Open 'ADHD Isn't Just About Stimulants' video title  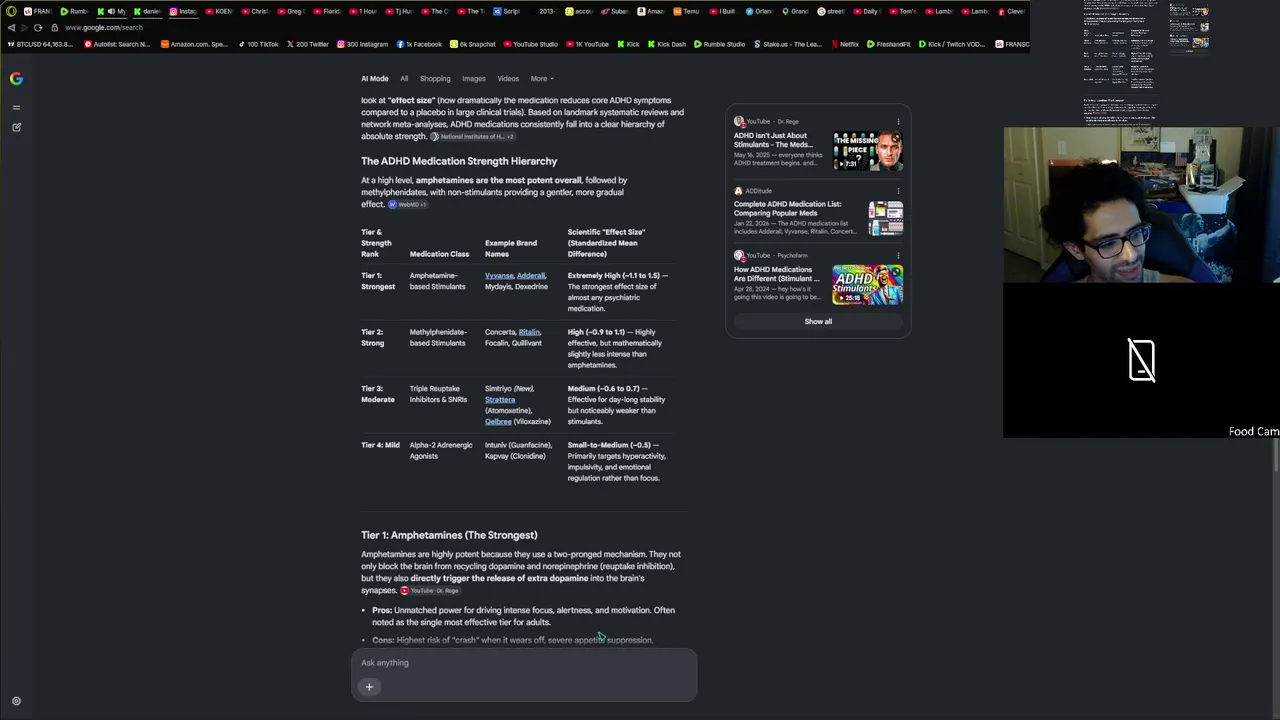tap(773, 140)
